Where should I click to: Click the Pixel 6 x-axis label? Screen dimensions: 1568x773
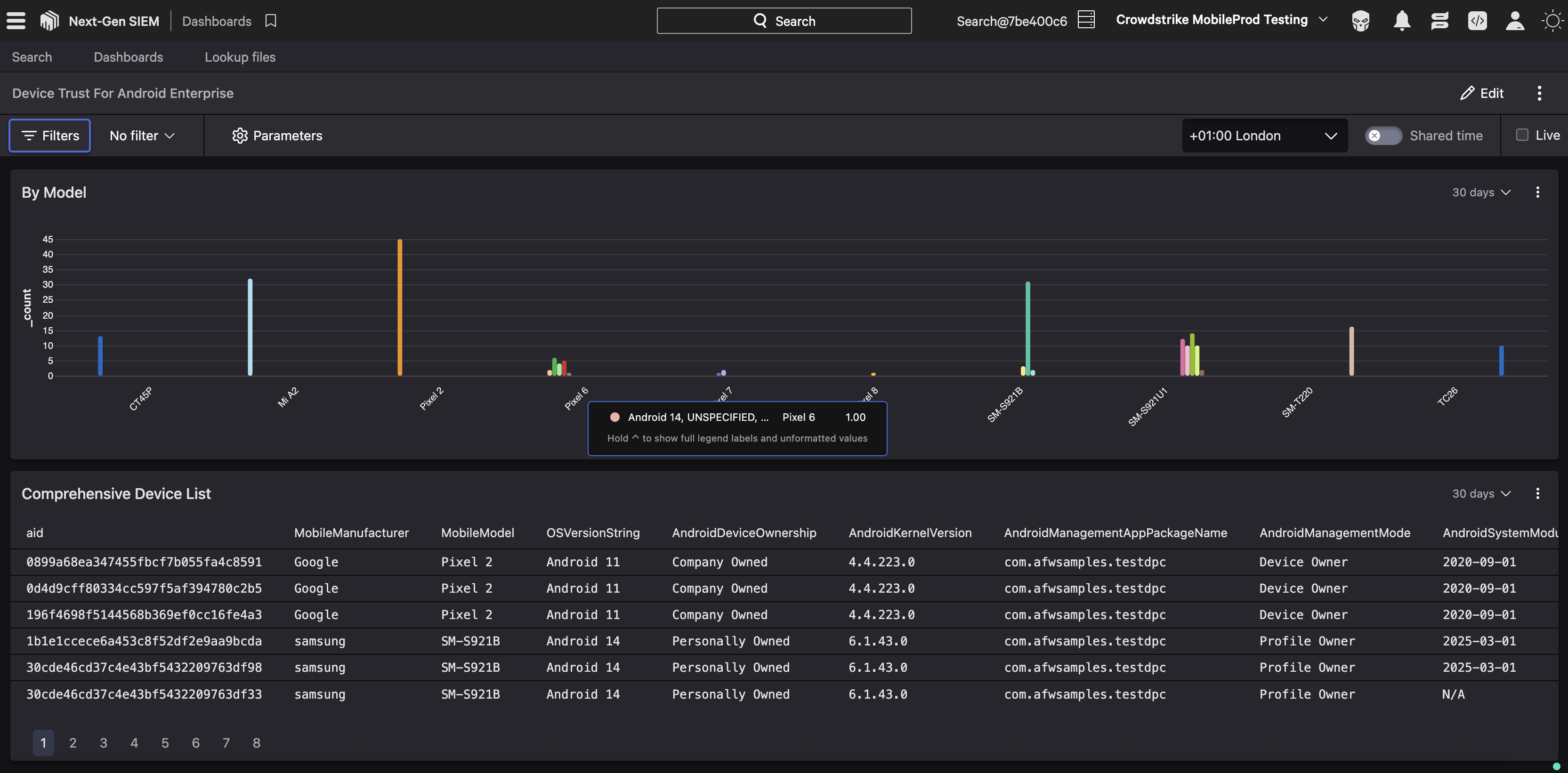click(576, 399)
